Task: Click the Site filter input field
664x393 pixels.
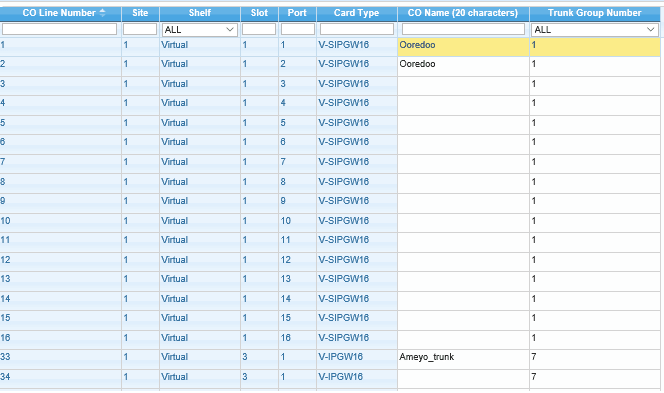Action: click(140, 29)
